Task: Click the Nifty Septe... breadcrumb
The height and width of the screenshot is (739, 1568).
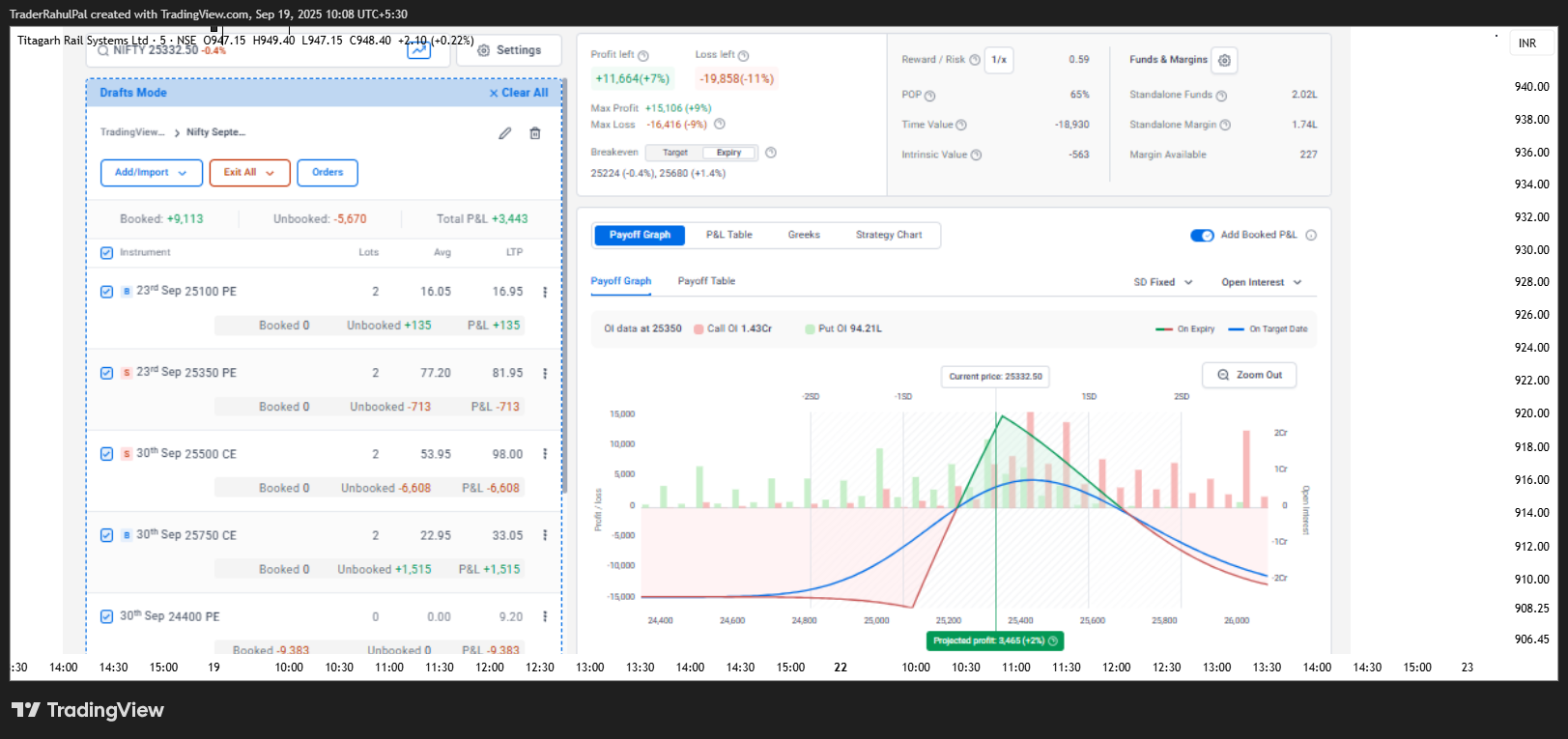Action: (x=215, y=132)
